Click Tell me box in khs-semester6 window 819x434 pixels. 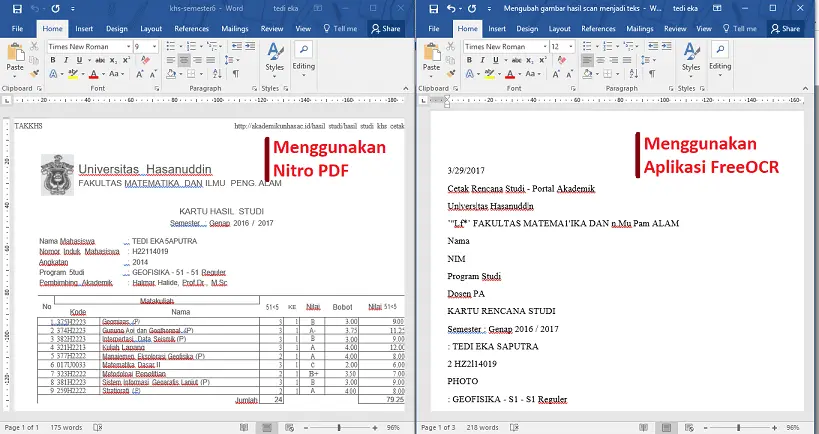coord(341,29)
